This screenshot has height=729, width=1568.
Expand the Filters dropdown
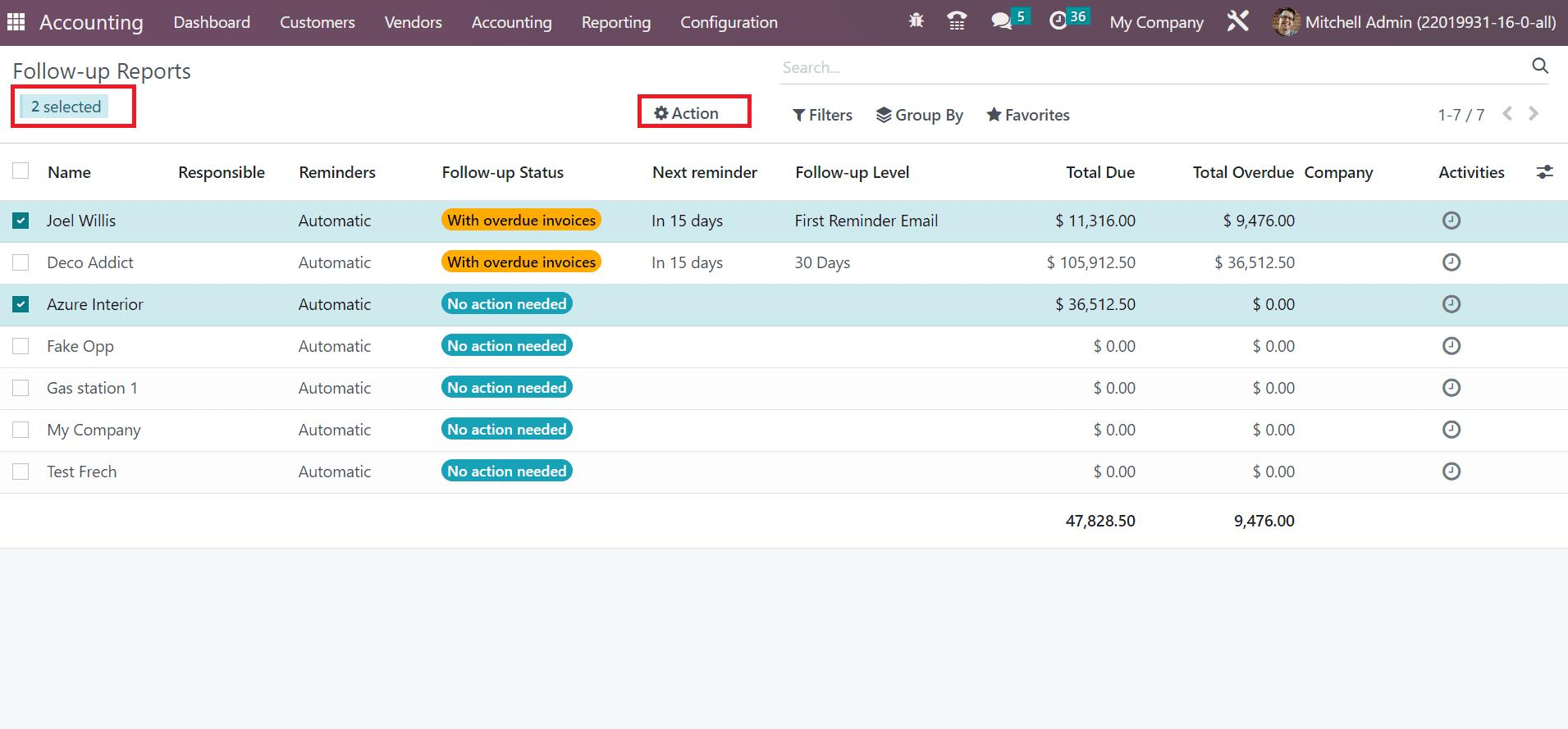coord(822,115)
